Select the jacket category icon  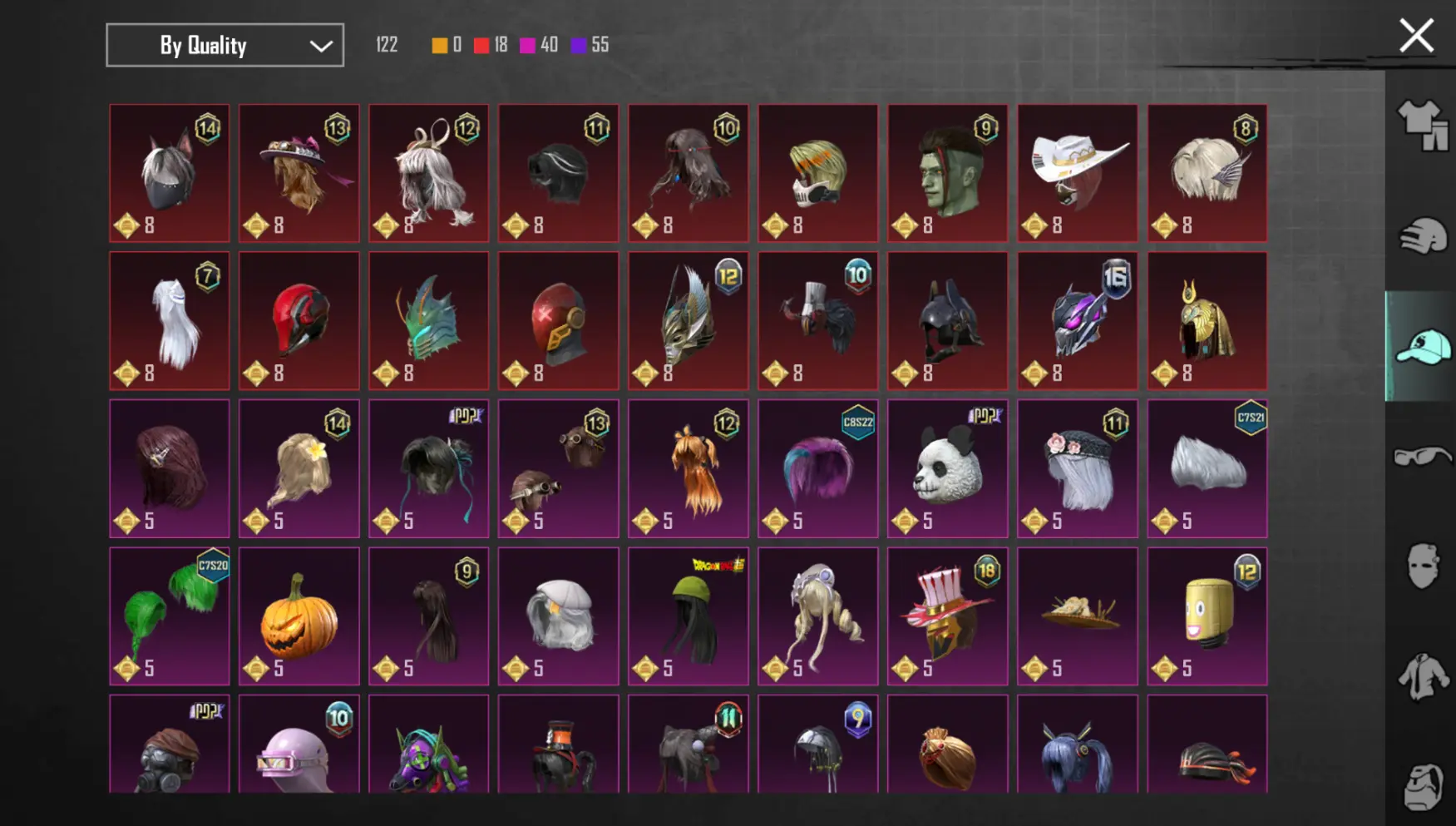(1423, 676)
